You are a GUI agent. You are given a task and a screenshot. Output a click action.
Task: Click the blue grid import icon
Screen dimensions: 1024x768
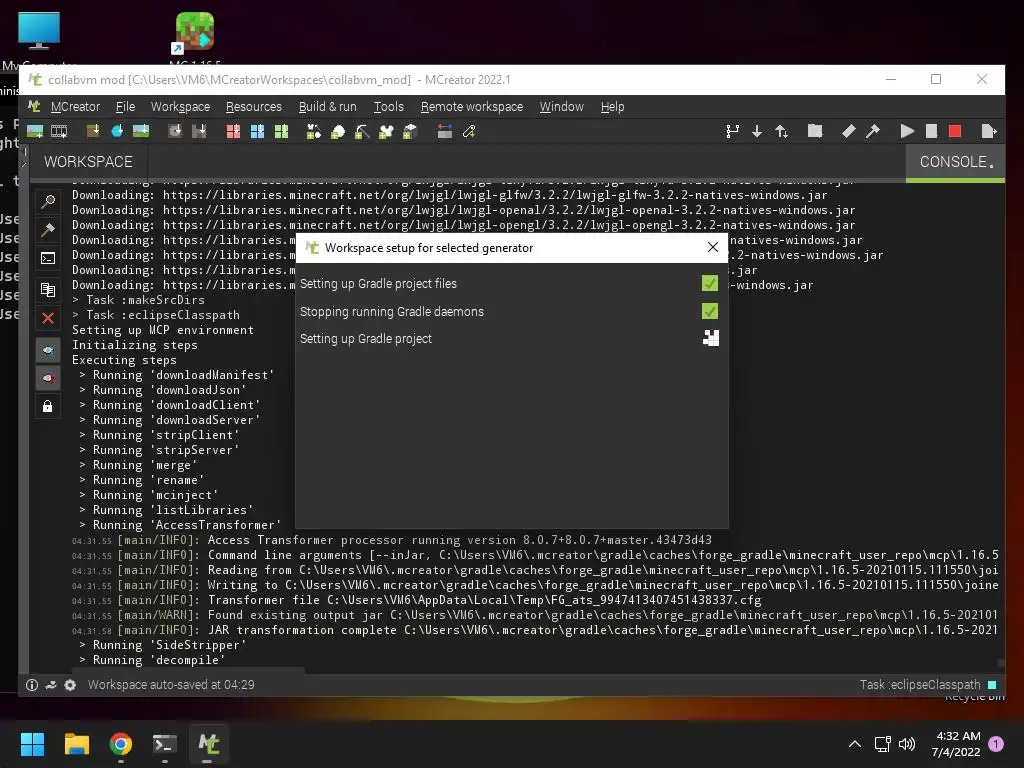click(x=257, y=132)
